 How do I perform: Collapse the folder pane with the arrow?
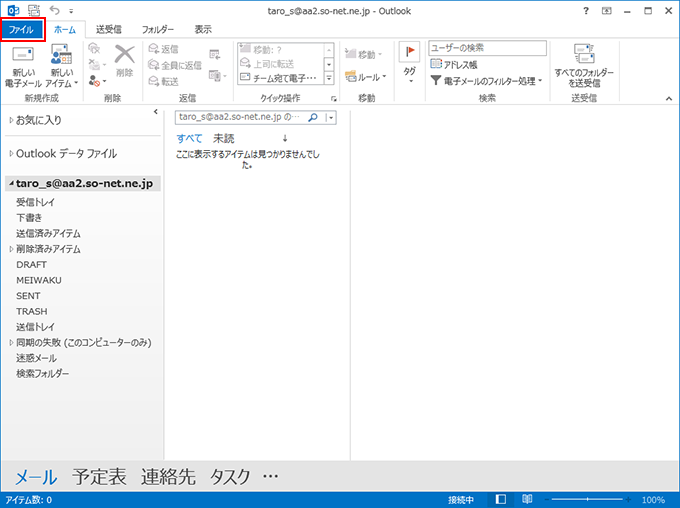(155, 112)
